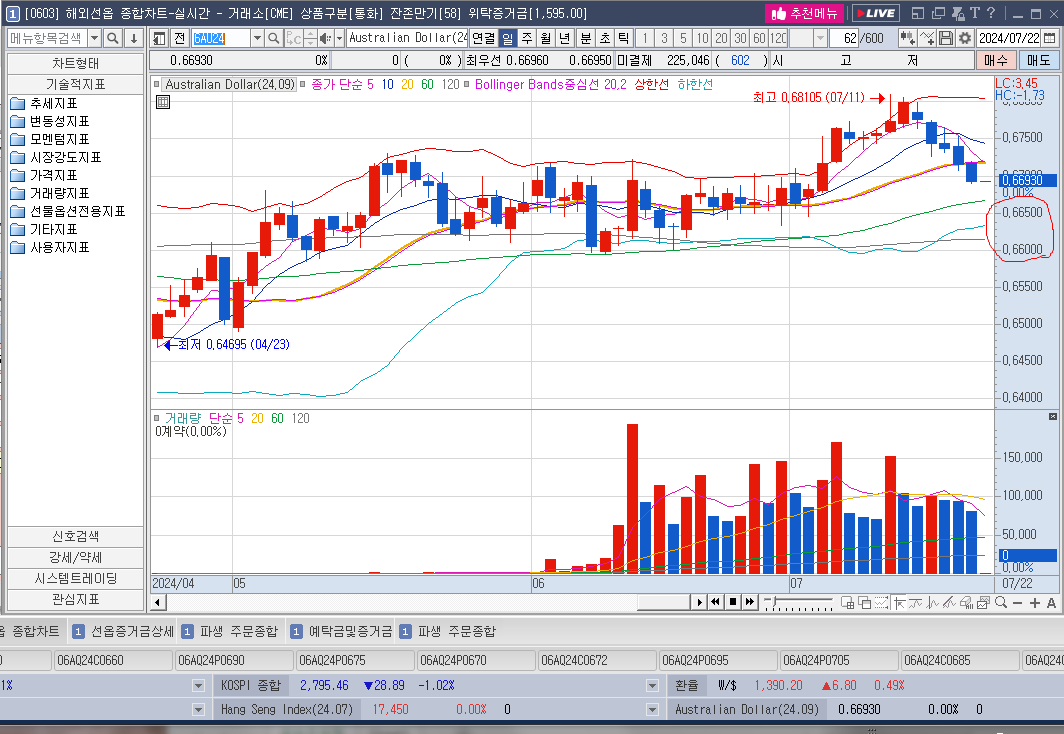The height and width of the screenshot is (734, 1064).
Task: Click the plus zoom-in icon below chart
Action: 1034,602
